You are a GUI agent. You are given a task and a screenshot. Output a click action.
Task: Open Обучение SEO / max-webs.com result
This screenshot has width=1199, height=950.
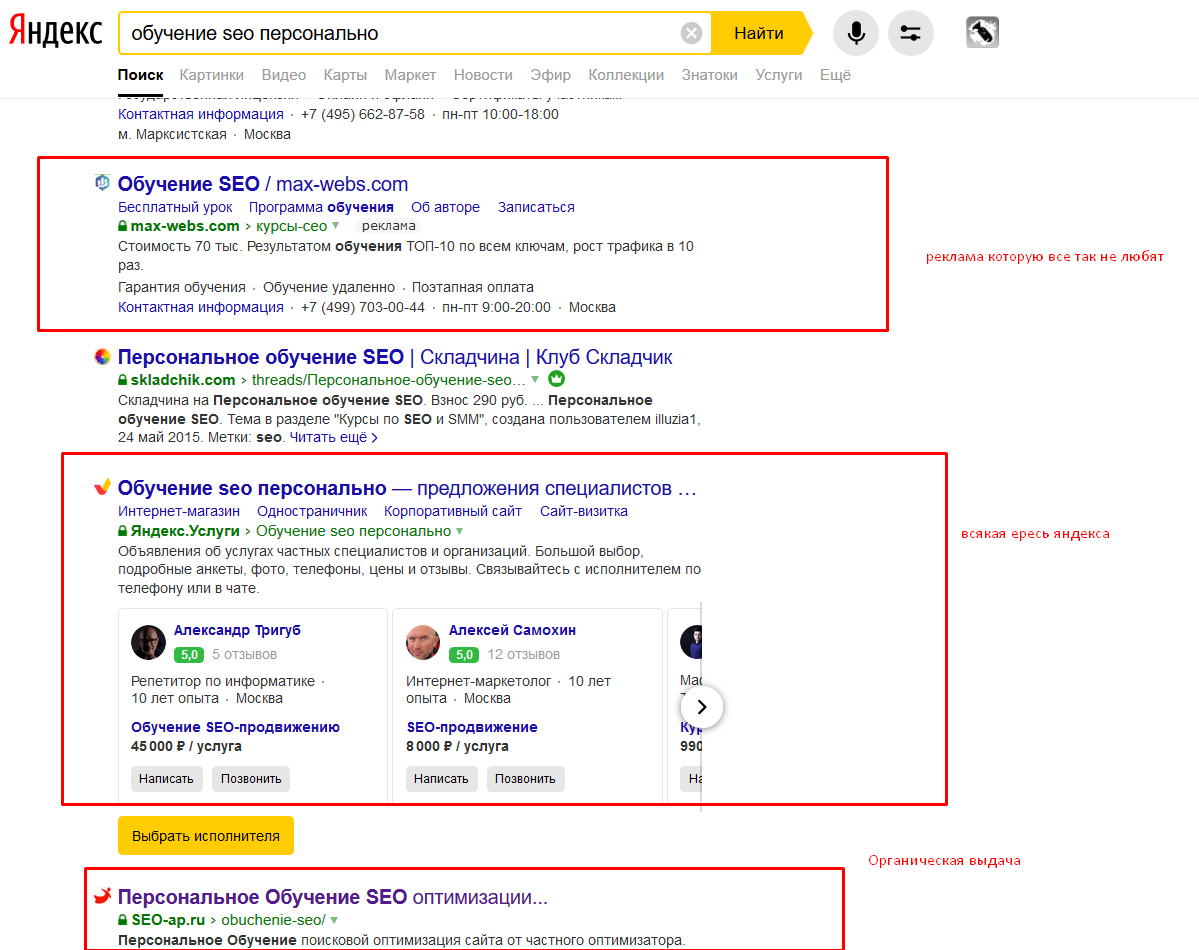263,184
